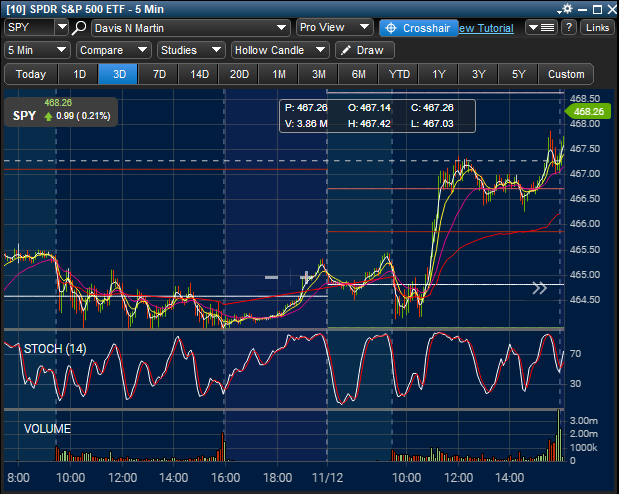The image size is (619, 494).
Task: Select the Today range tab
Action: click(x=31, y=74)
